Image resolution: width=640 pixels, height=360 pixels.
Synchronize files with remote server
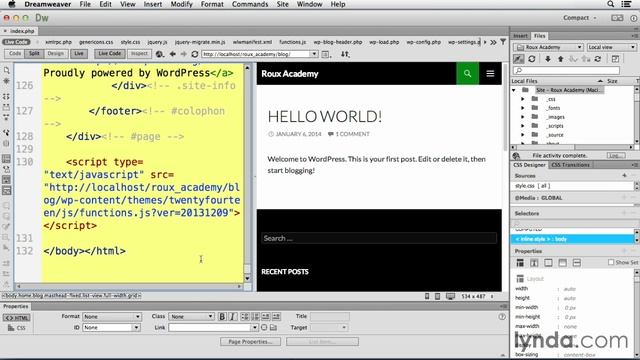(598, 59)
